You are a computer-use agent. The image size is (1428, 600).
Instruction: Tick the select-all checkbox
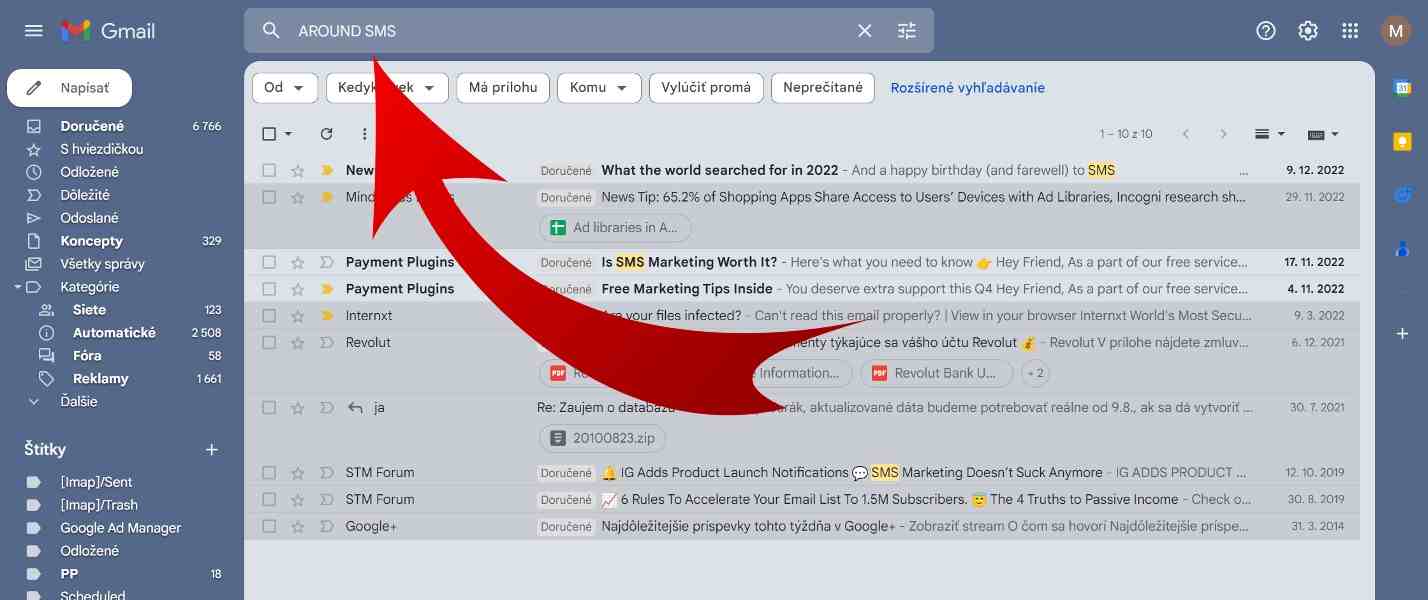click(269, 134)
